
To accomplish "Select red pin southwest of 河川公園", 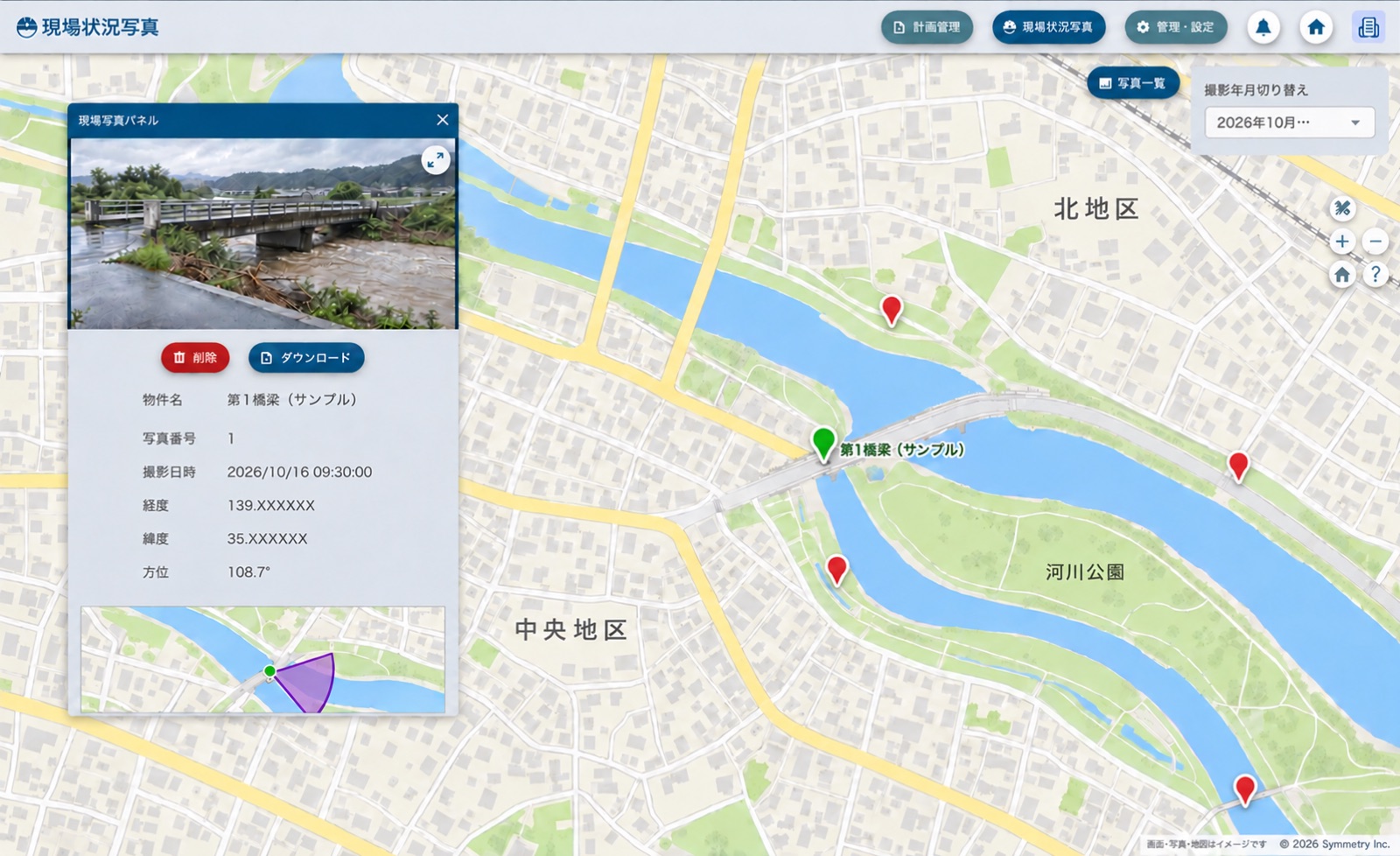I will click(x=836, y=570).
